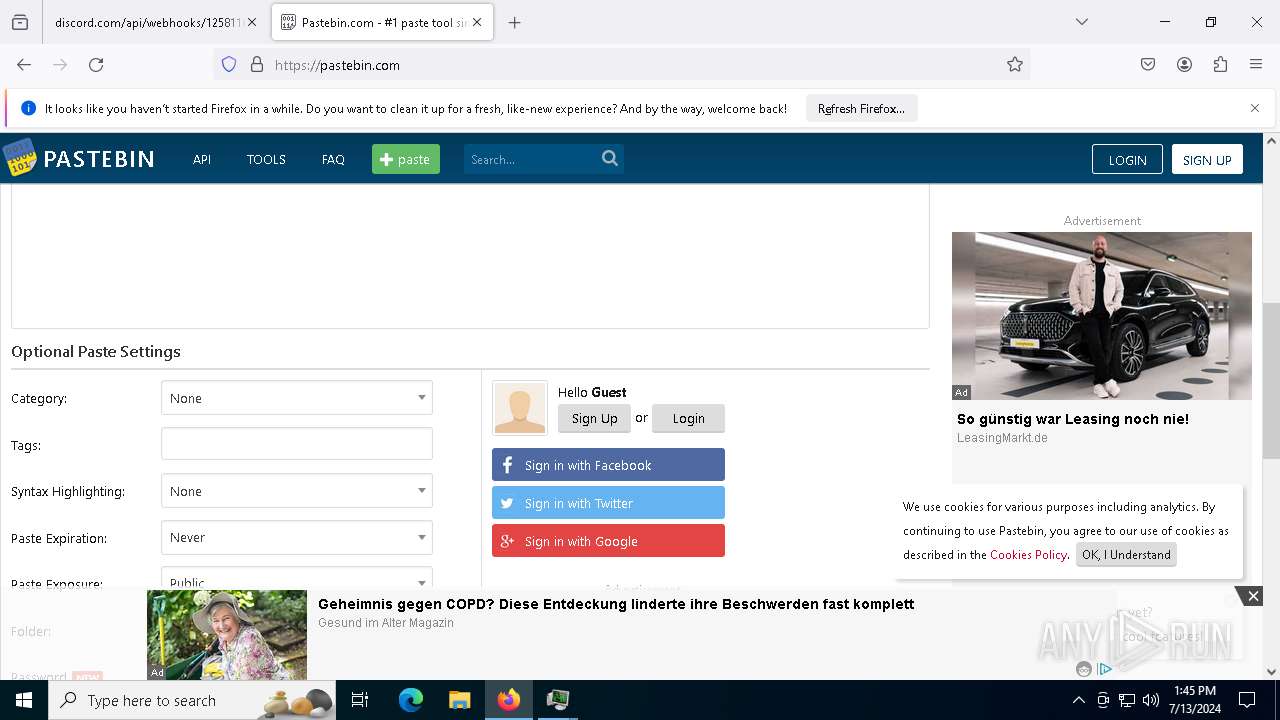Click the guest avatar image
Viewport: 1280px width, 720px height.
click(520, 408)
